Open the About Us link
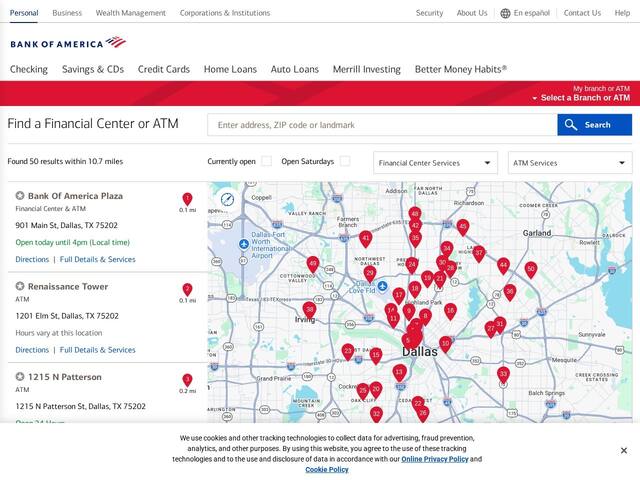This screenshot has width=640, height=480. pyautogui.click(x=472, y=13)
